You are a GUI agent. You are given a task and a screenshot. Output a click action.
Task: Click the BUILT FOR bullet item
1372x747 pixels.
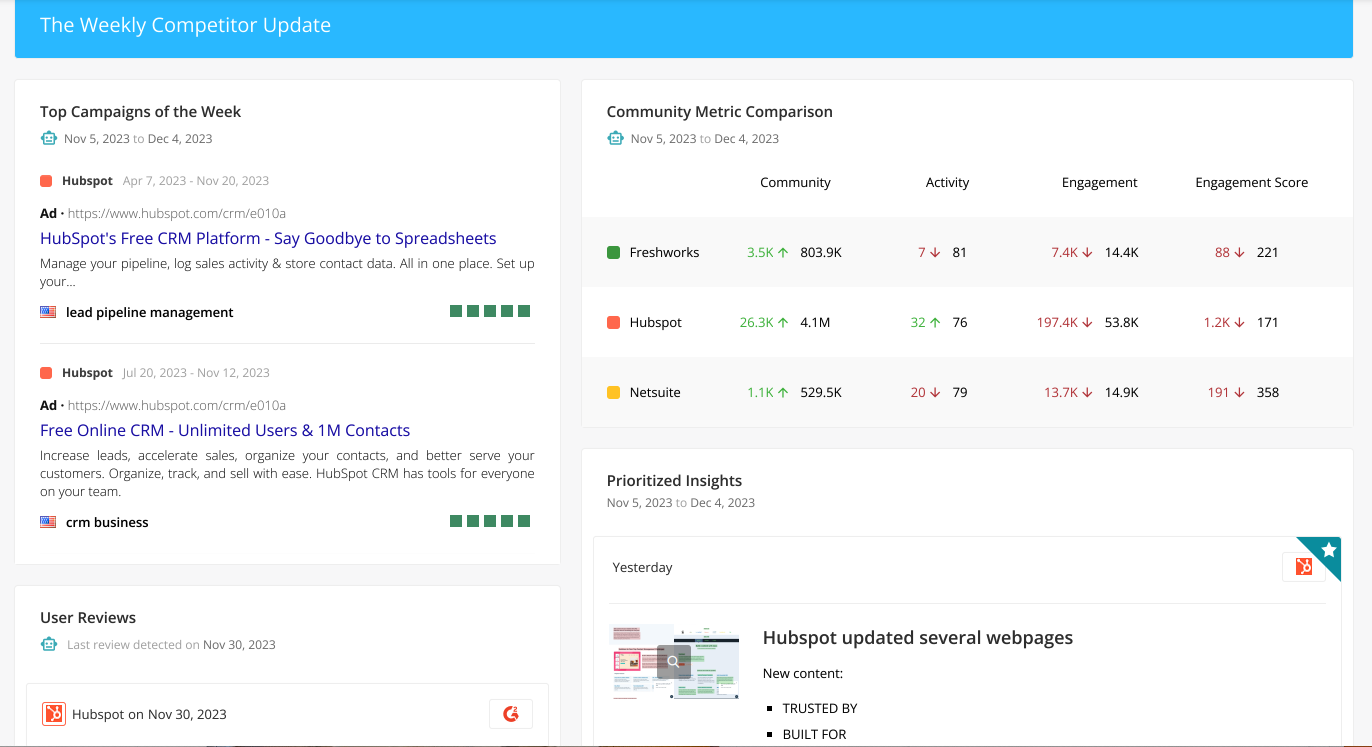[x=814, y=734]
